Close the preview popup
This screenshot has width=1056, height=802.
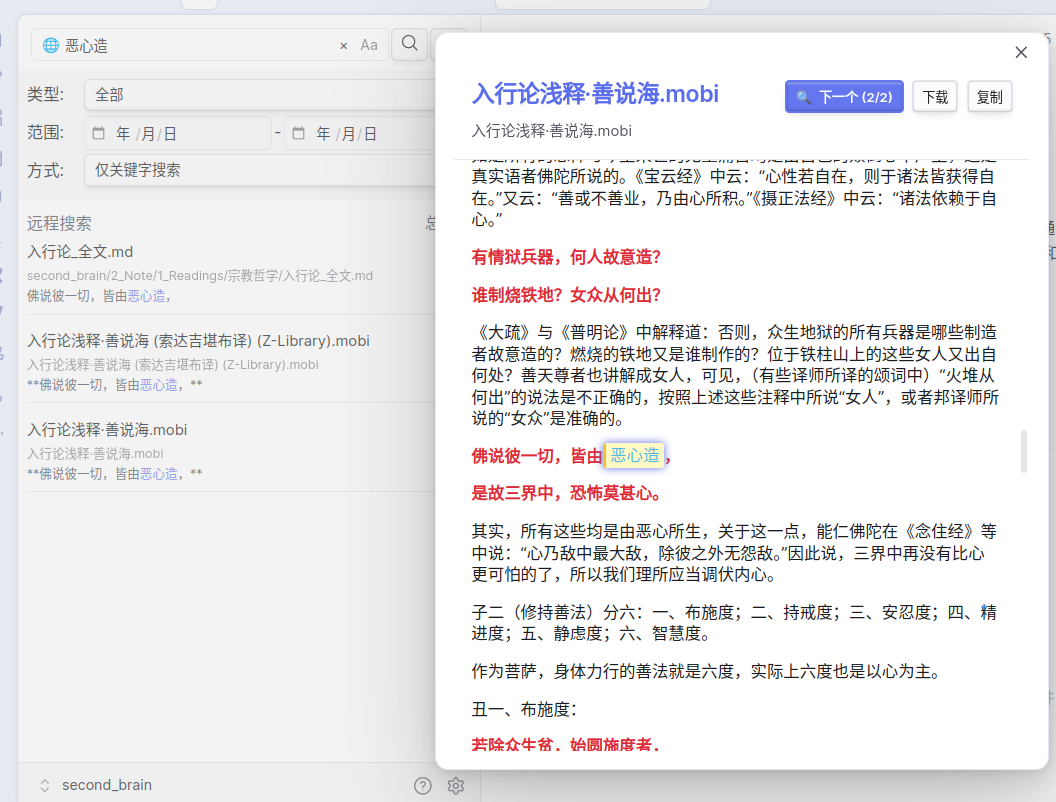tap(1021, 53)
